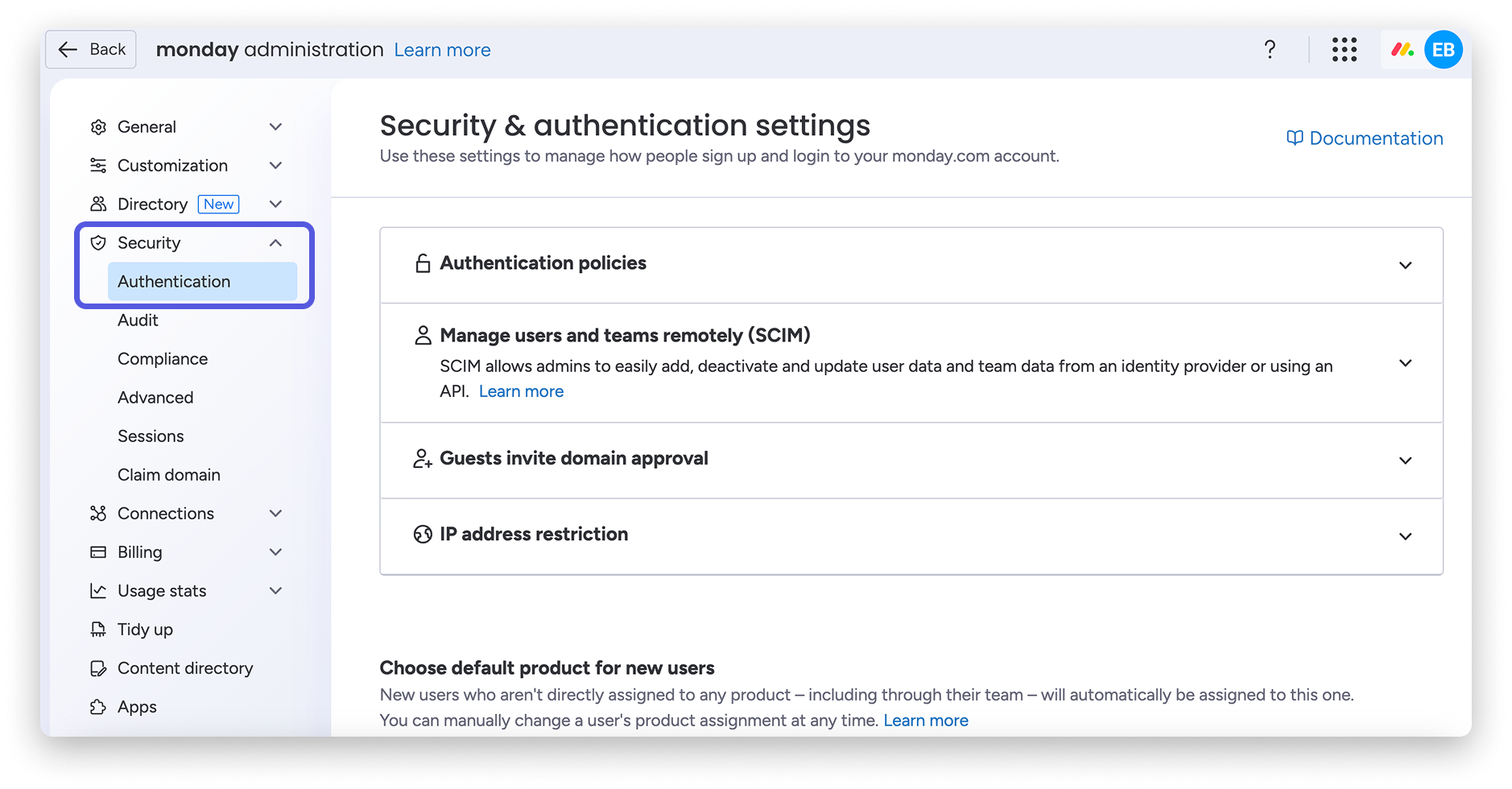Screen dimensions: 1512x789
Task: Click the General gear icon
Action: [98, 127]
